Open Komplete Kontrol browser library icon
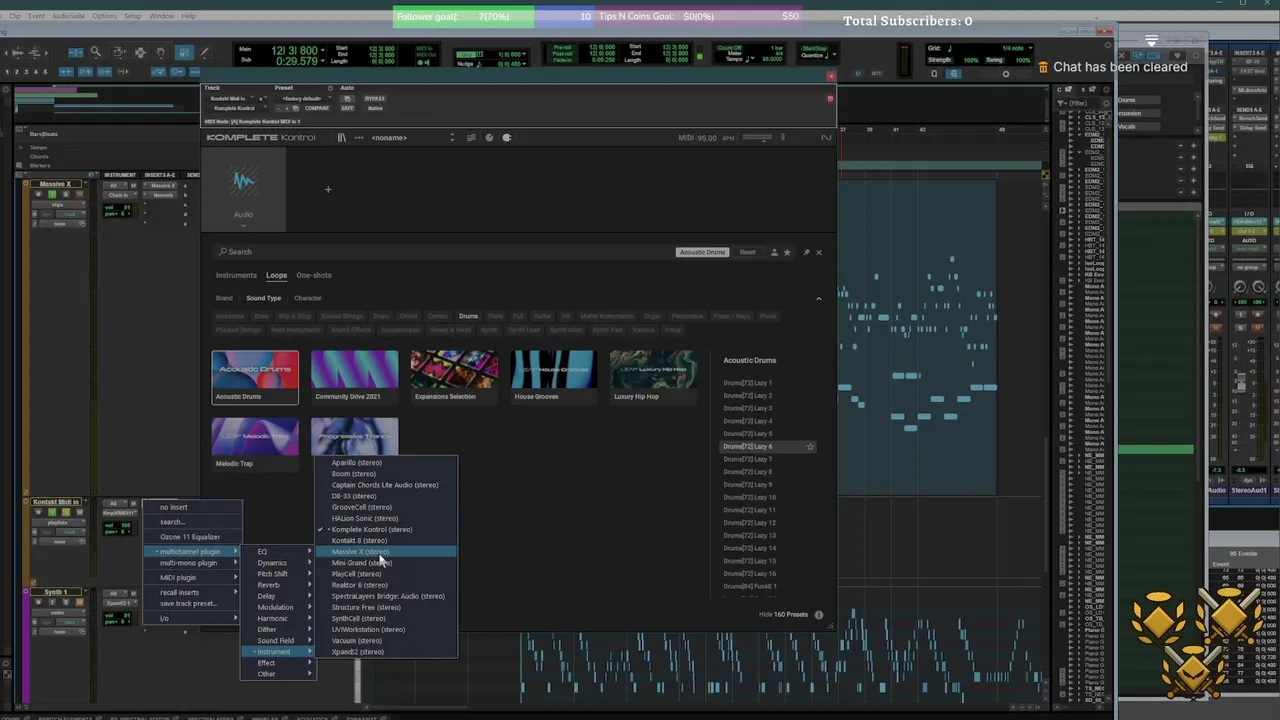The width and height of the screenshot is (1280, 720). 342,138
